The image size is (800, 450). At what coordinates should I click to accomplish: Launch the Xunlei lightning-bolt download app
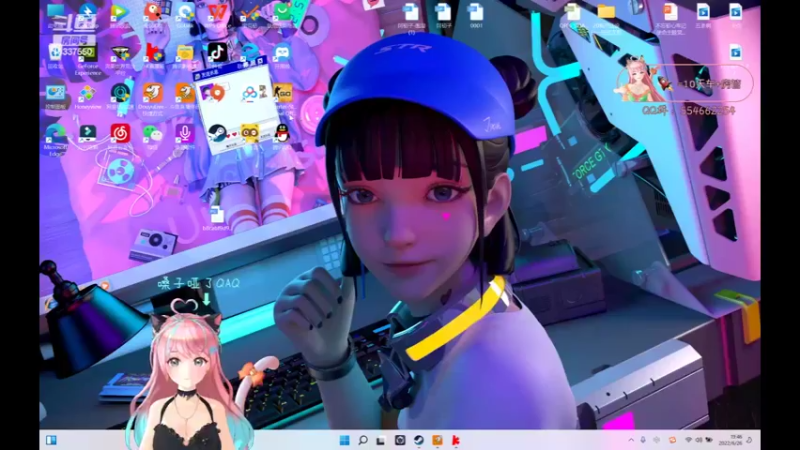[x=88, y=12]
